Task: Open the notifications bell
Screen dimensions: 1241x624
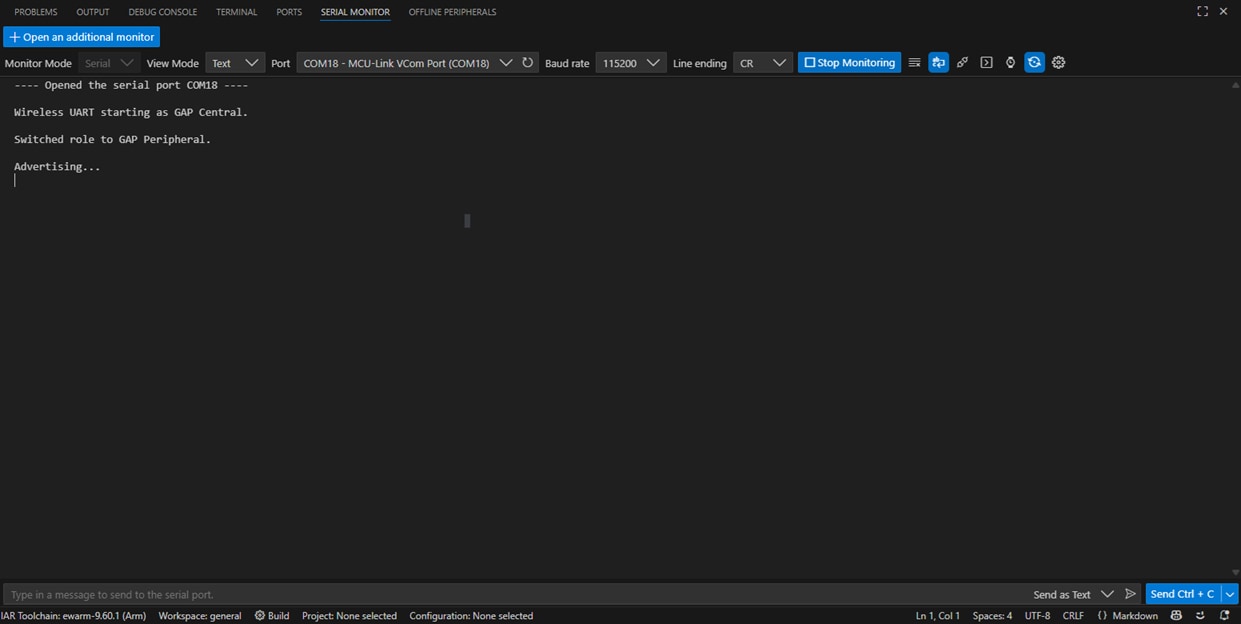Action: point(1227,615)
